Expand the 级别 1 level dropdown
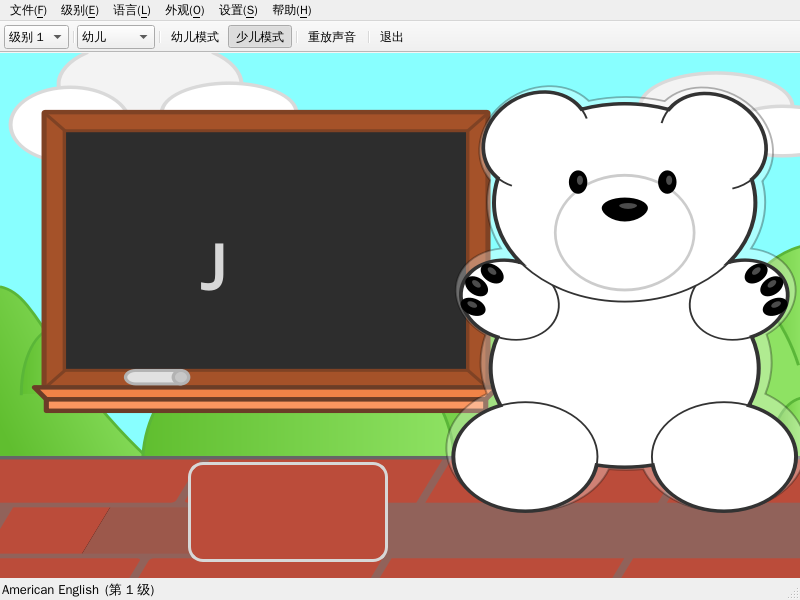The width and height of the screenshot is (800, 600). 36,37
